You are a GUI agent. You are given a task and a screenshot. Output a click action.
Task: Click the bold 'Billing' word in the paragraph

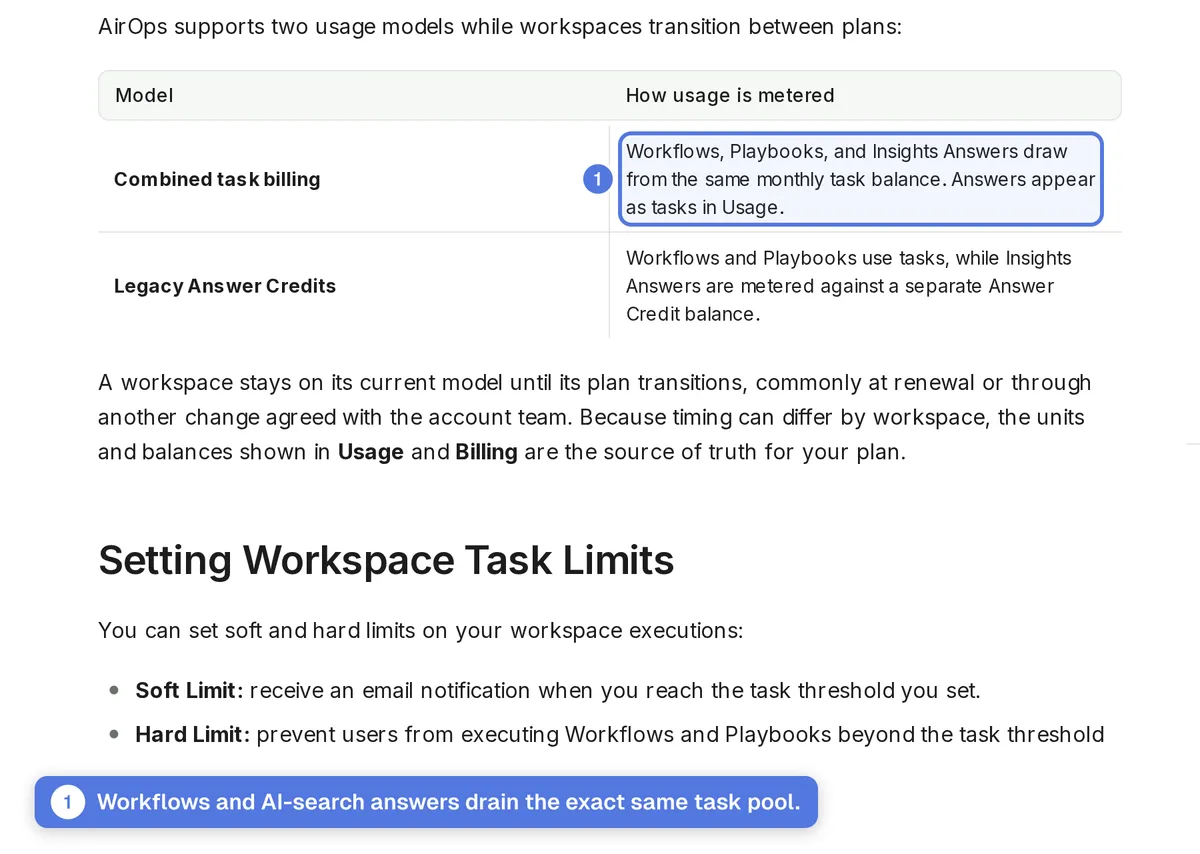tap(487, 452)
